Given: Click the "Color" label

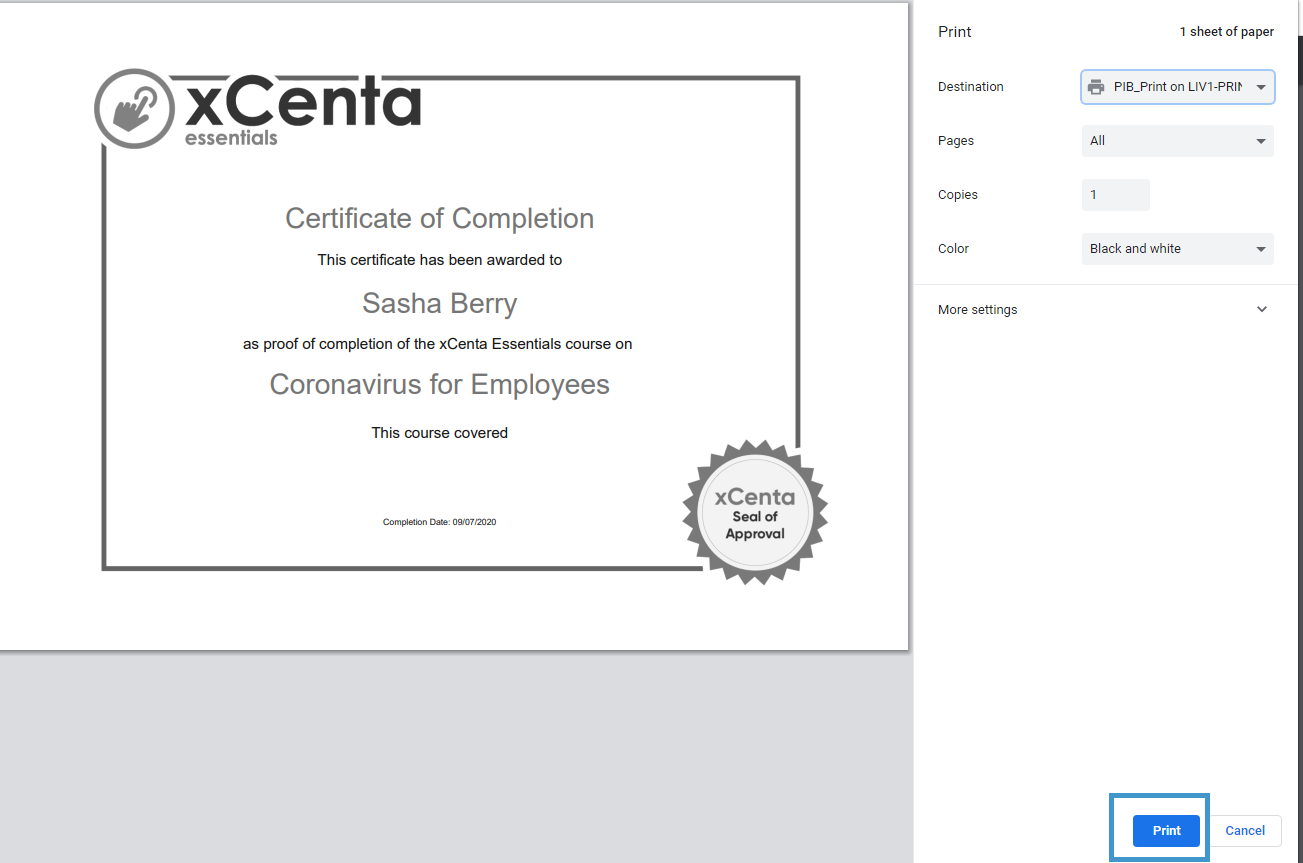Looking at the screenshot, I should [954, 249].
